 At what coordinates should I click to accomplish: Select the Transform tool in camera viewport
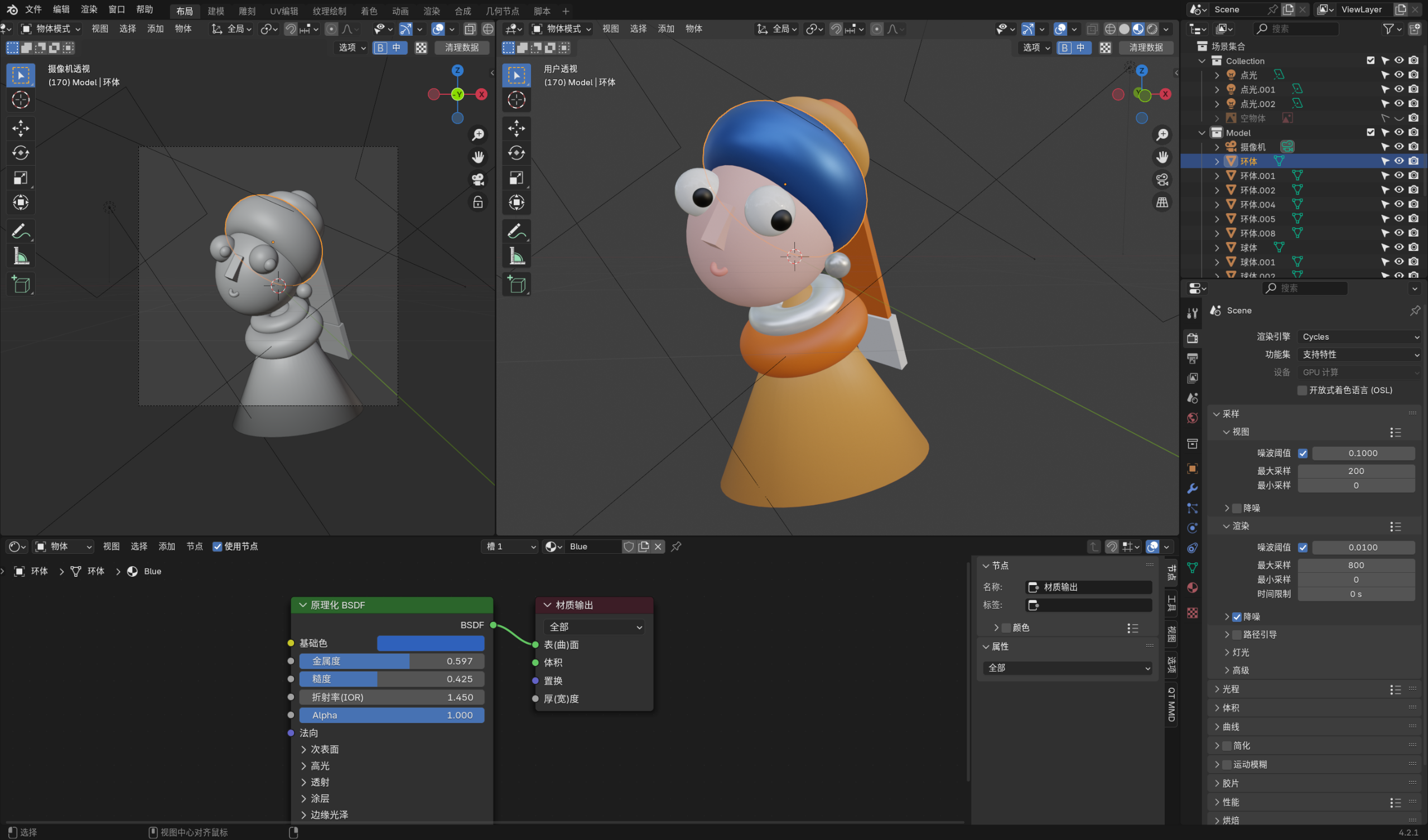pos(21,202)
